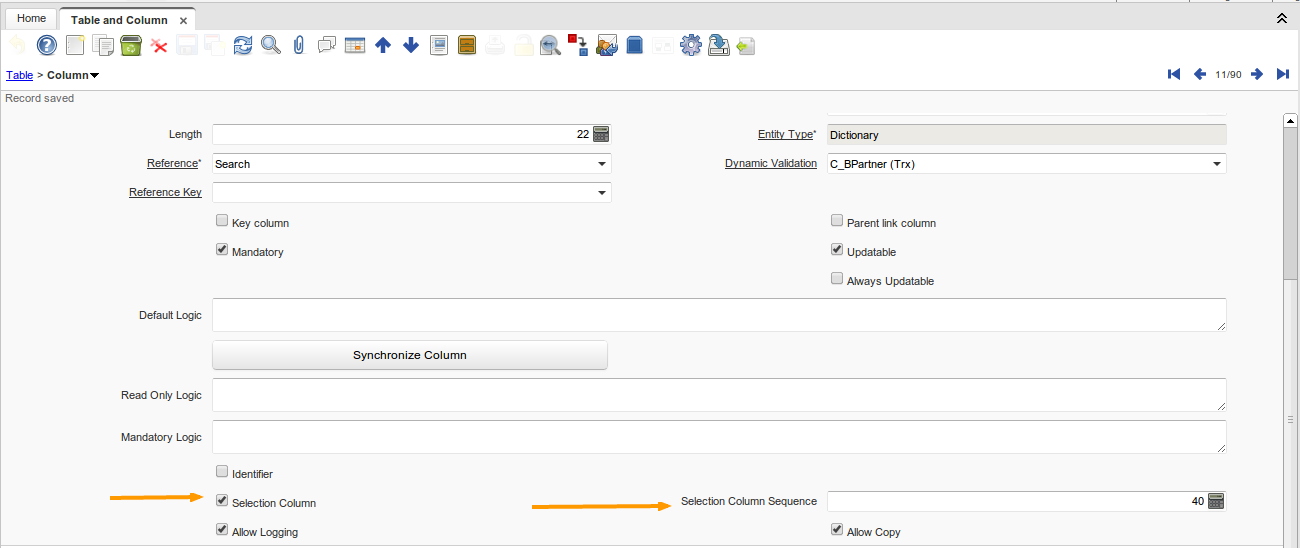Click the Table breadcrumb link

pyautogui.click(x=19, y=75)
